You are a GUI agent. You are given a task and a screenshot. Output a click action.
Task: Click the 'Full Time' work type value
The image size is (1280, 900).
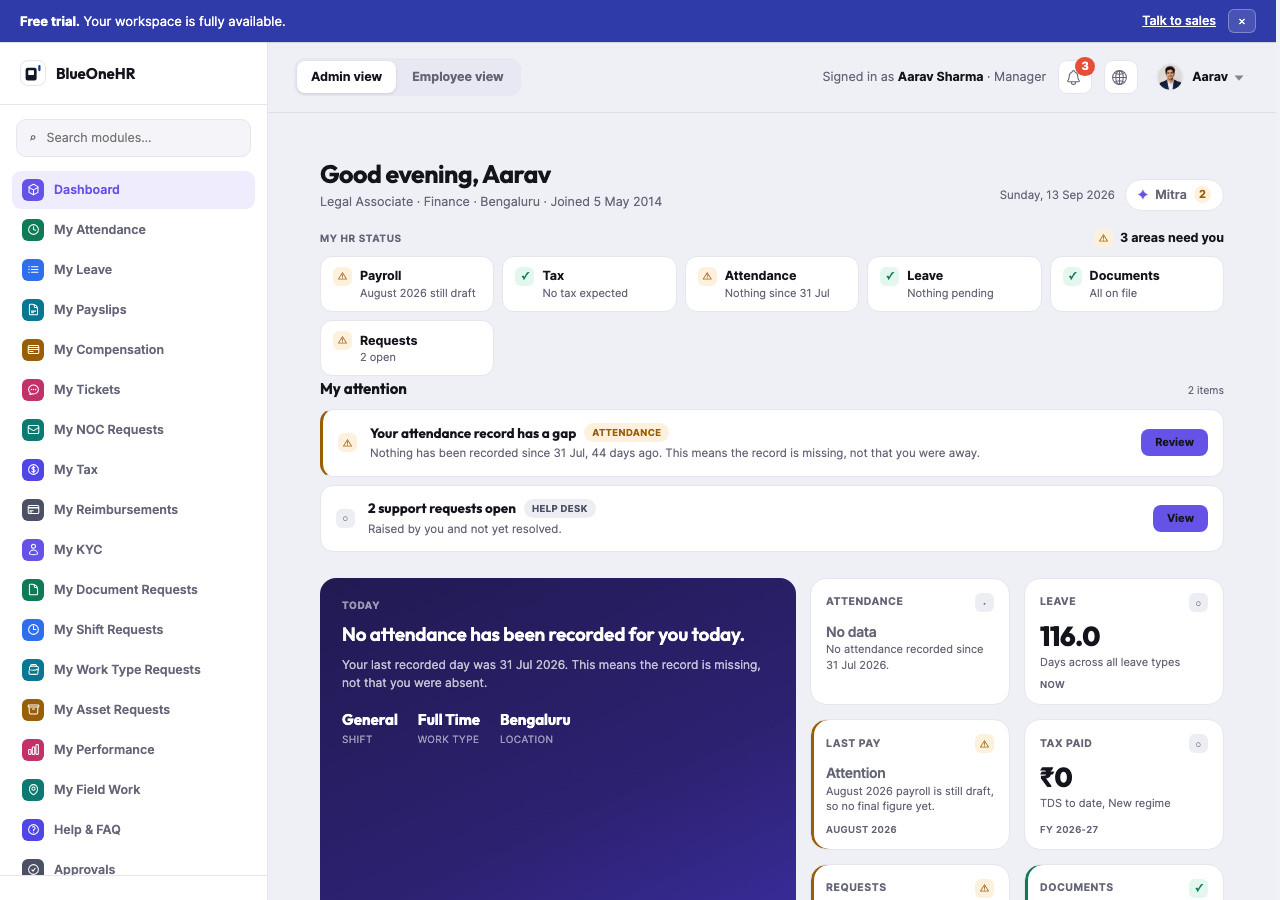[449, 720]
